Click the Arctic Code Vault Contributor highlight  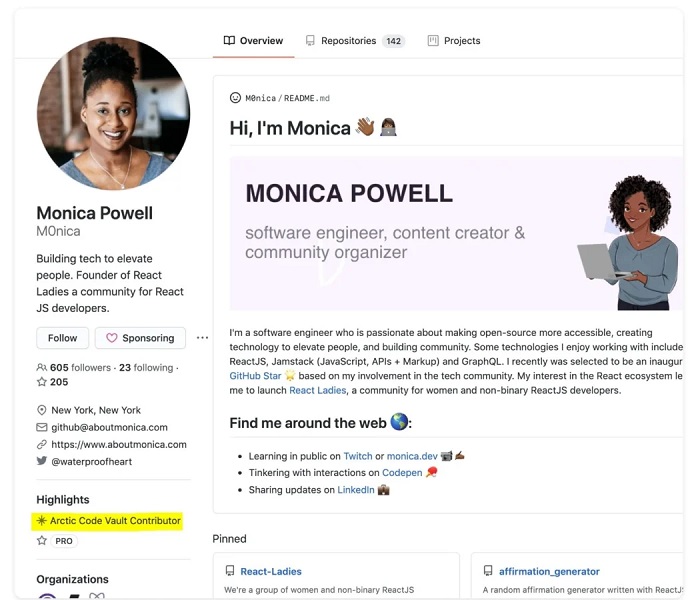click(115, 521)
